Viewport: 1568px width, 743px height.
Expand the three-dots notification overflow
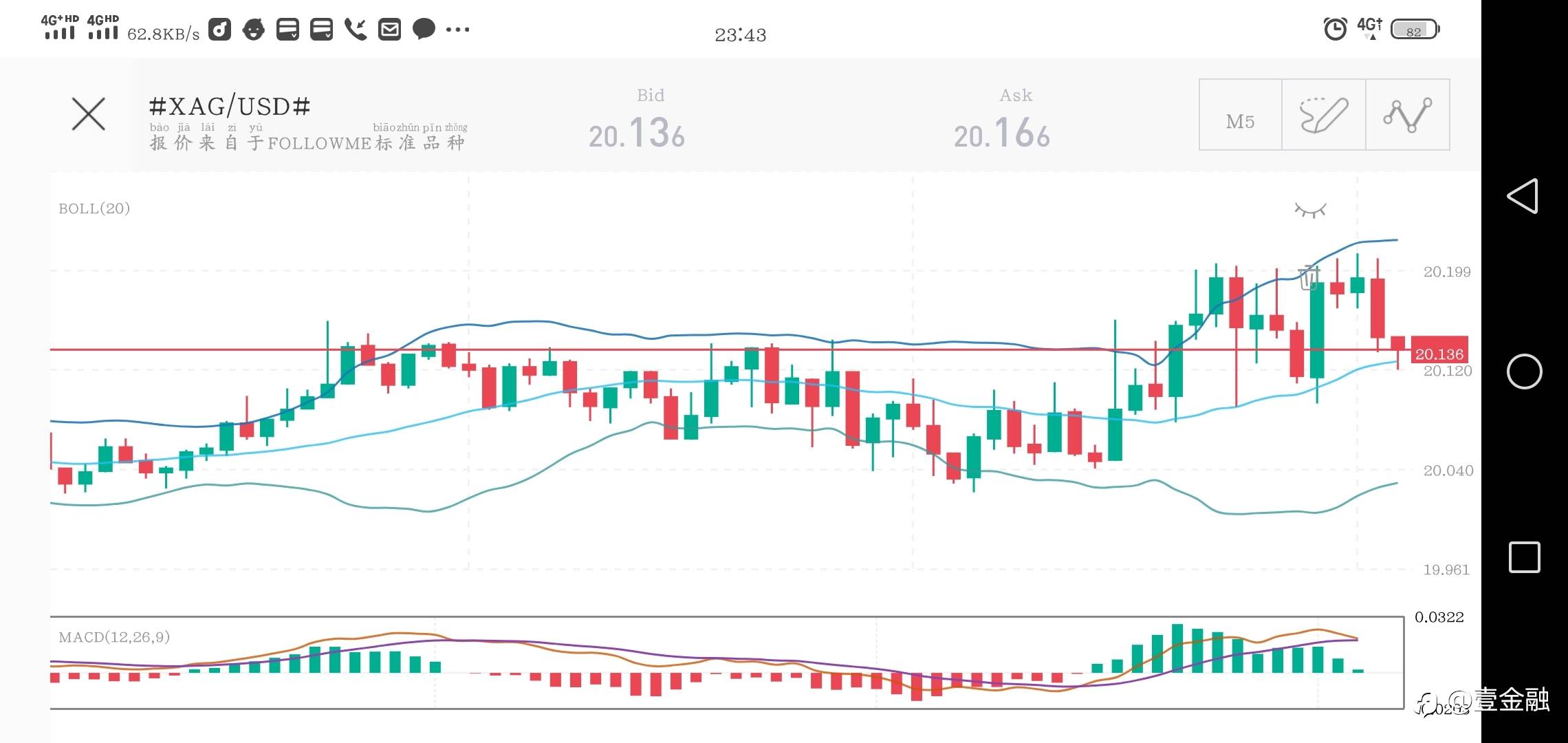click(458, 30)
